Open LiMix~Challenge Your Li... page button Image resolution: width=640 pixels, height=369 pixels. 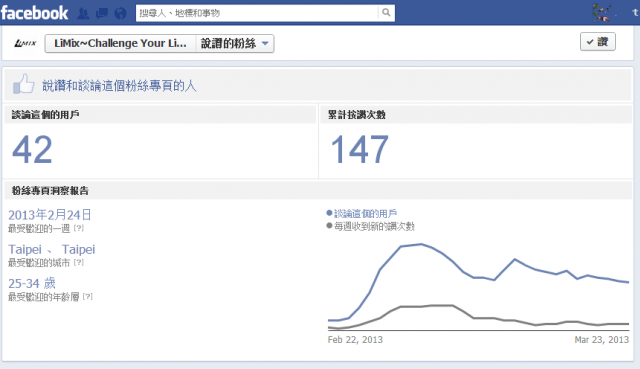(120, 43)
